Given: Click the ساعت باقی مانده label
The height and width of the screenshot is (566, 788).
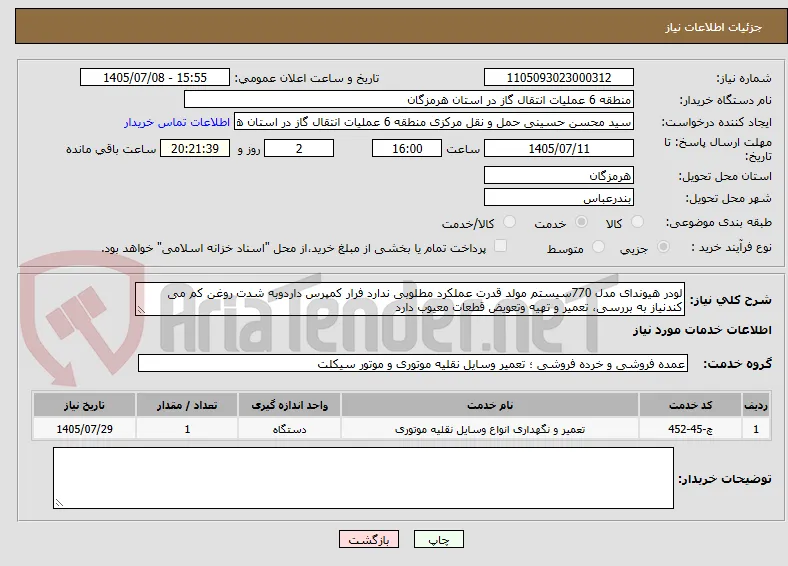Looking at the screenshot, I should pyautogui.click(x=111, y=149).
